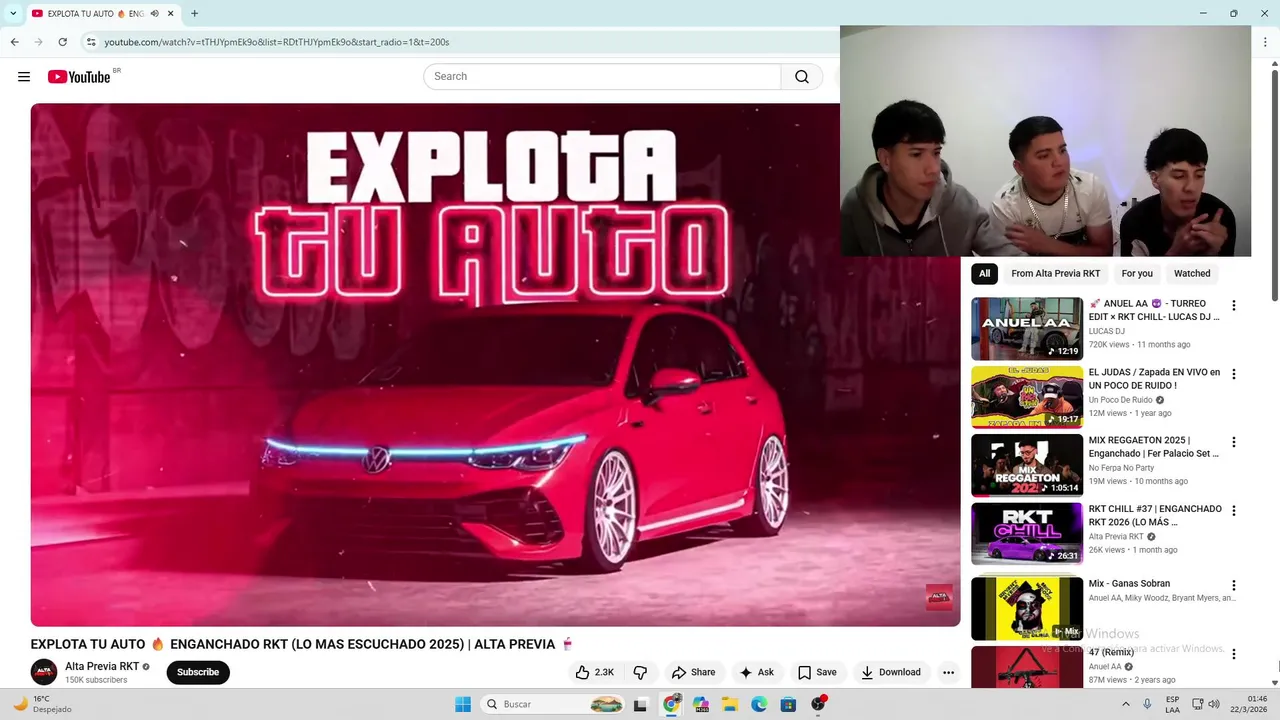Viewport: 1280px width, 720px height.
Task: Click the browser address bar URL
Action: click(x=277, y=42)
